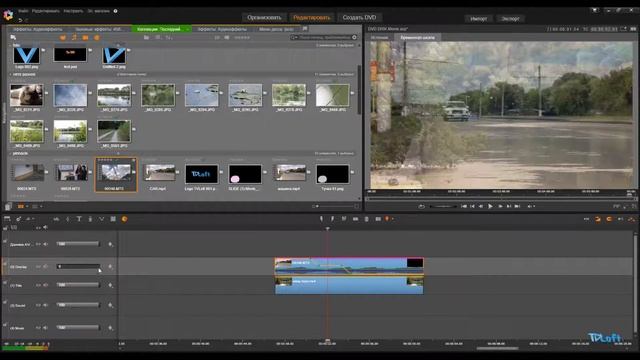The width and height of the screenshot is (640, 360).
Task: Select the cat photo thumbnail
Action: (27, 95)
